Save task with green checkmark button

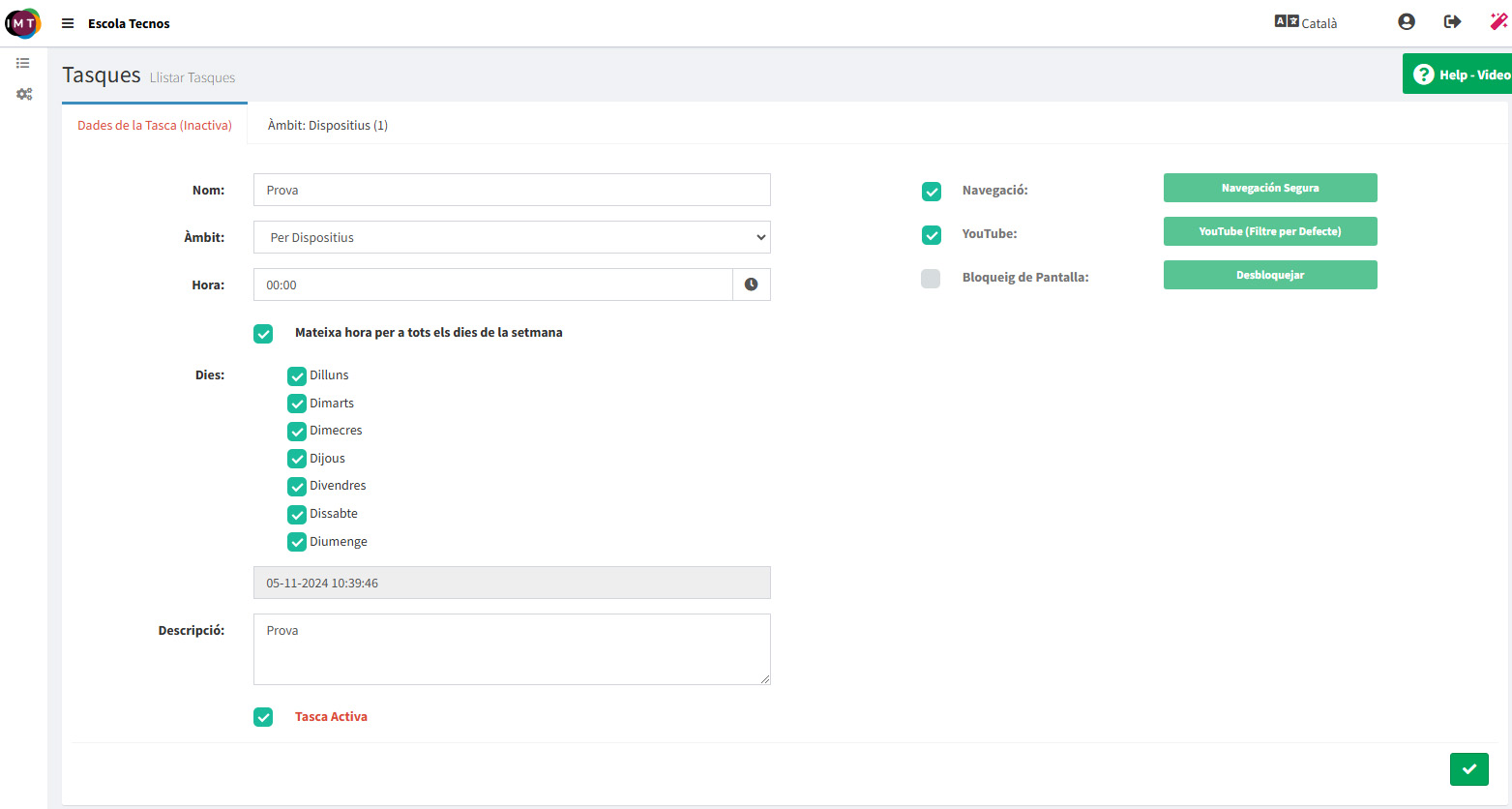(1469, 769)
